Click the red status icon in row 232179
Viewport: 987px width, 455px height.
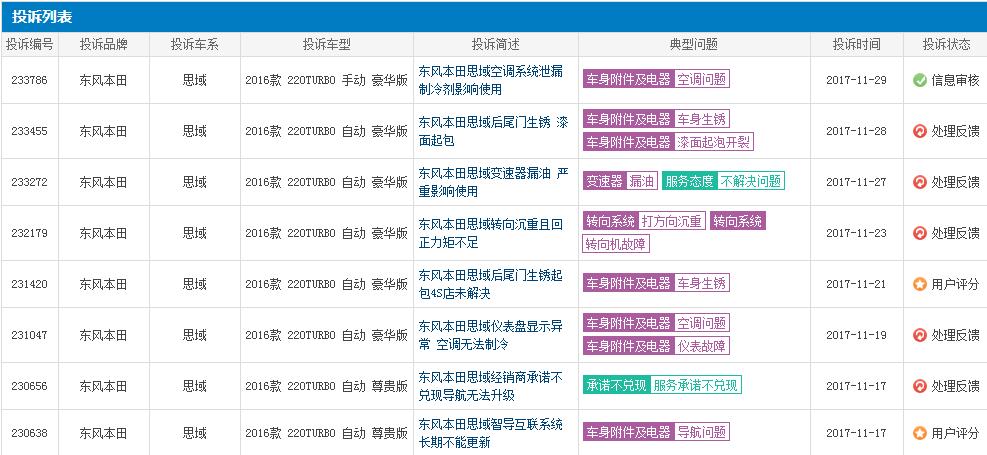(x=920, y=233)
